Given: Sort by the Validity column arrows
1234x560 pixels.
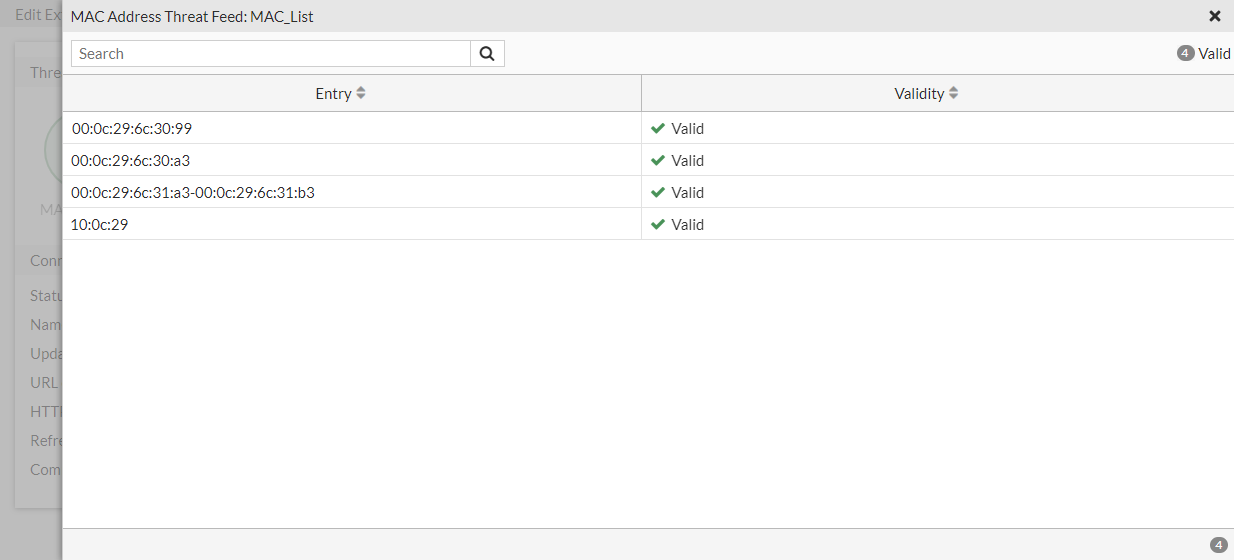Looking at the screenshot, I should point(954,93).
